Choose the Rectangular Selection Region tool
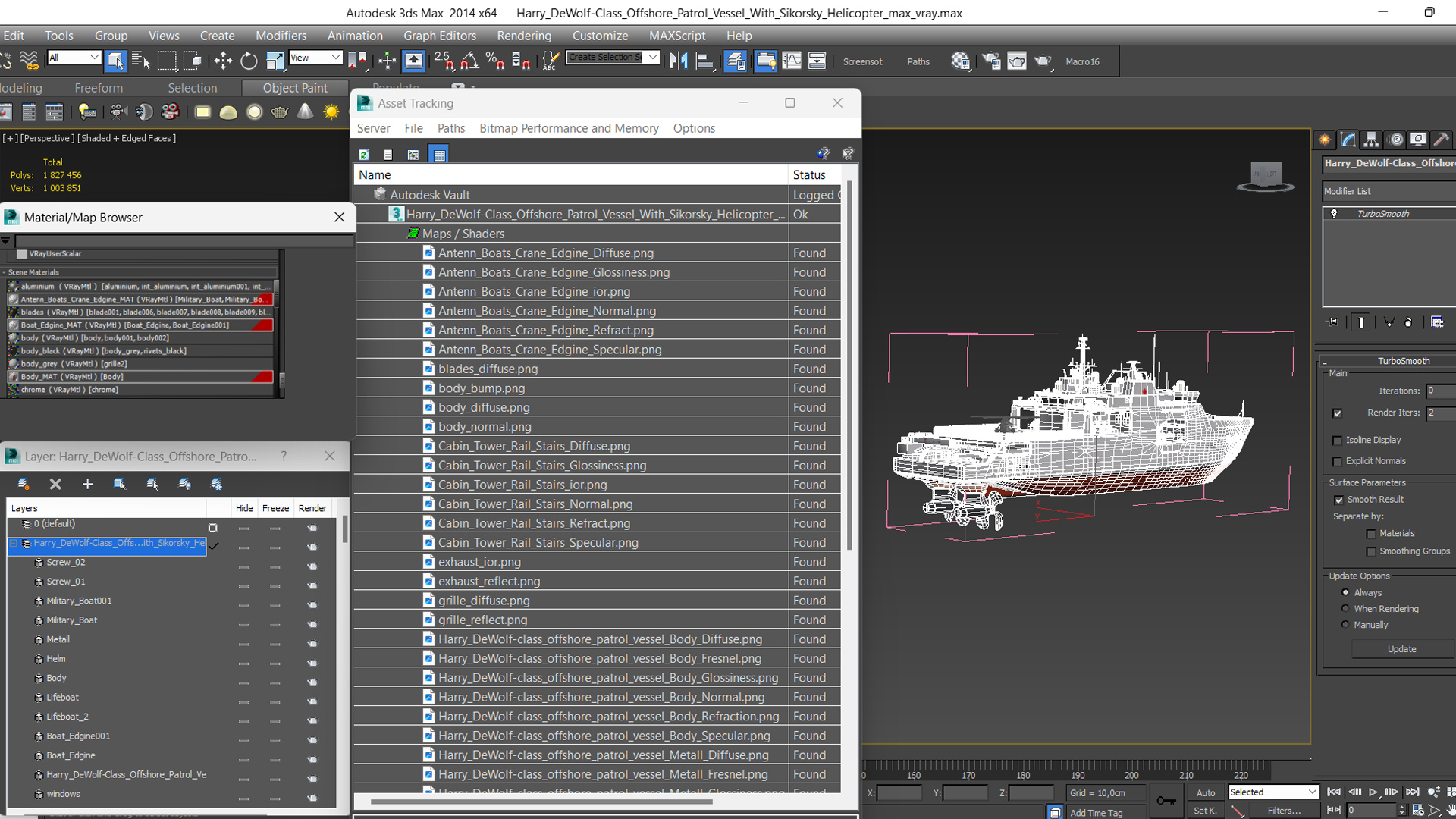Viewport: 1456px width, 819px height. pyautogui.click(x=167, y=61)
